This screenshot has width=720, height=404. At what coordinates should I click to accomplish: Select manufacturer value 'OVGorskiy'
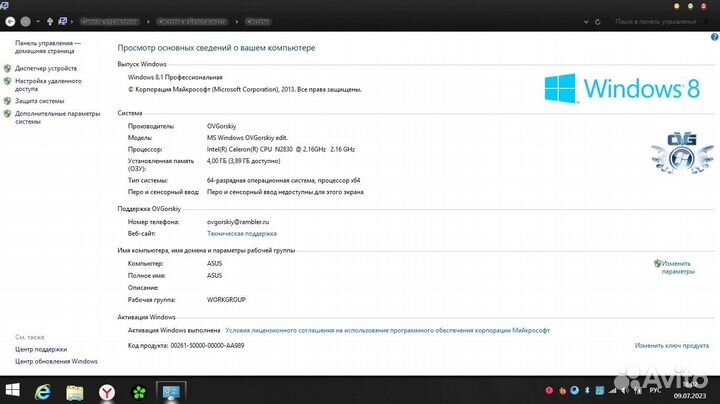point(221,126)
